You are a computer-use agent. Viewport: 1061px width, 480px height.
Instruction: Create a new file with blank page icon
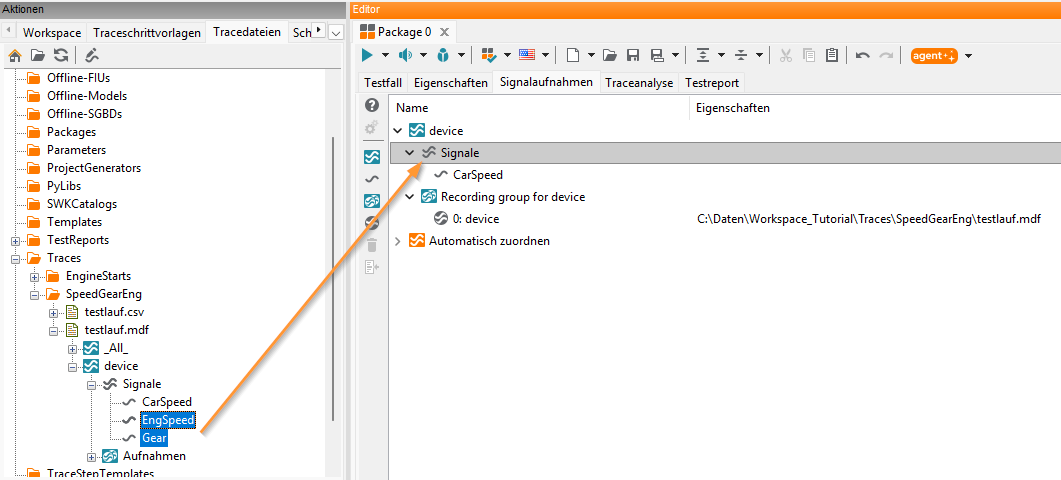pyautogui.click(x=573, y=56)
